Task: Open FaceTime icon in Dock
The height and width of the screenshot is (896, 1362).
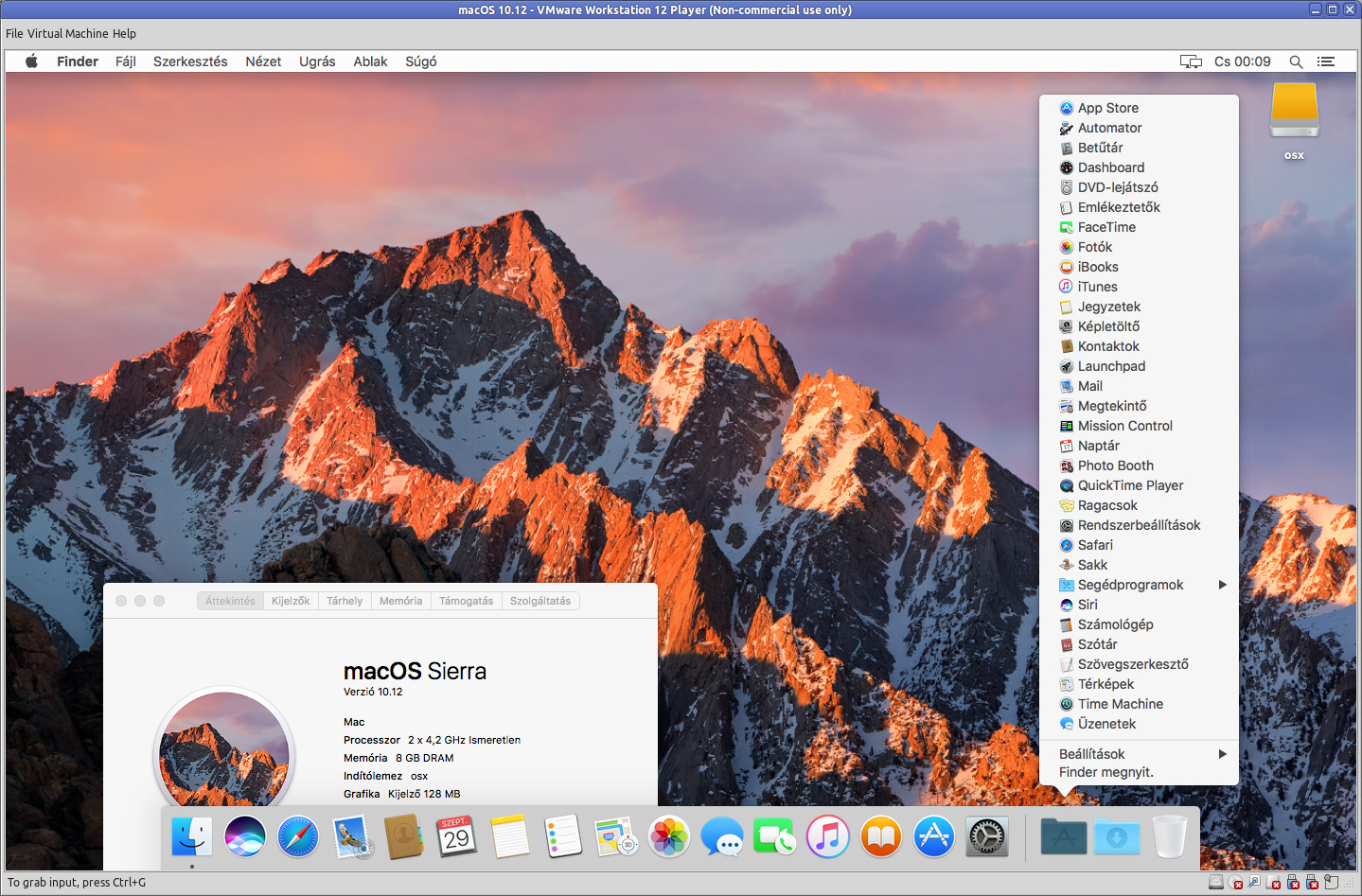Action: [x=775, y=836]
